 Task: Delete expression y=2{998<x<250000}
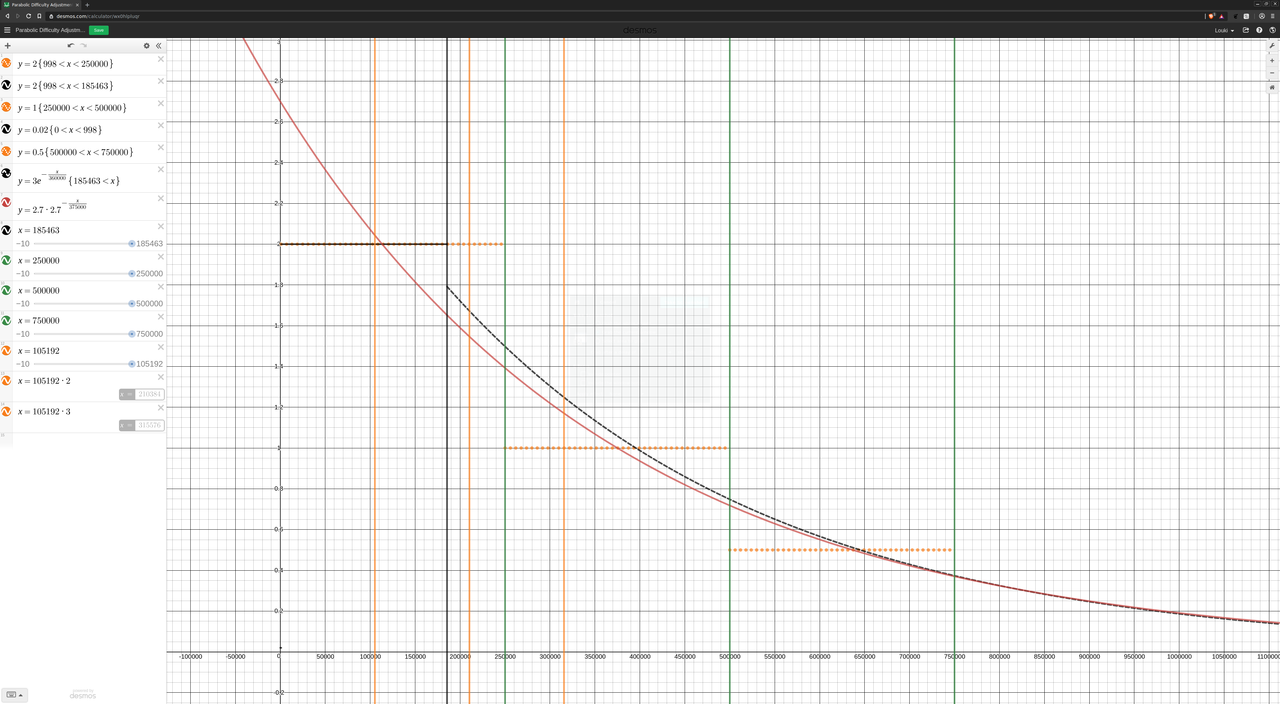[161, 59]
